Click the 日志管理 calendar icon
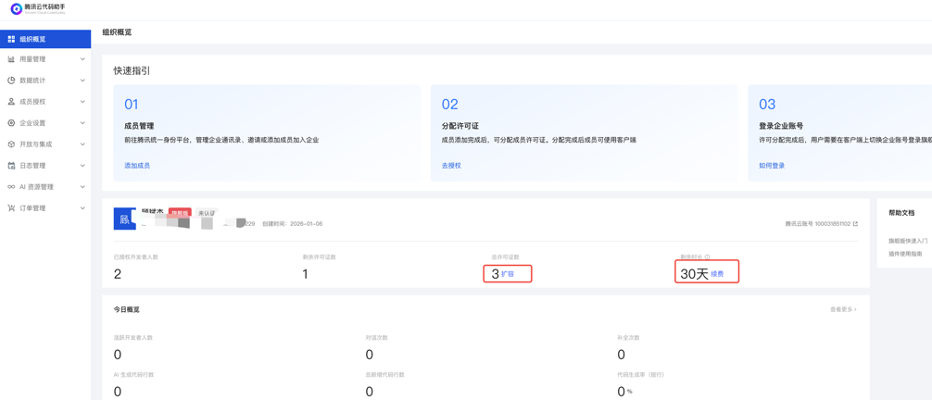The image size is (932, 400). click(11, 166)
